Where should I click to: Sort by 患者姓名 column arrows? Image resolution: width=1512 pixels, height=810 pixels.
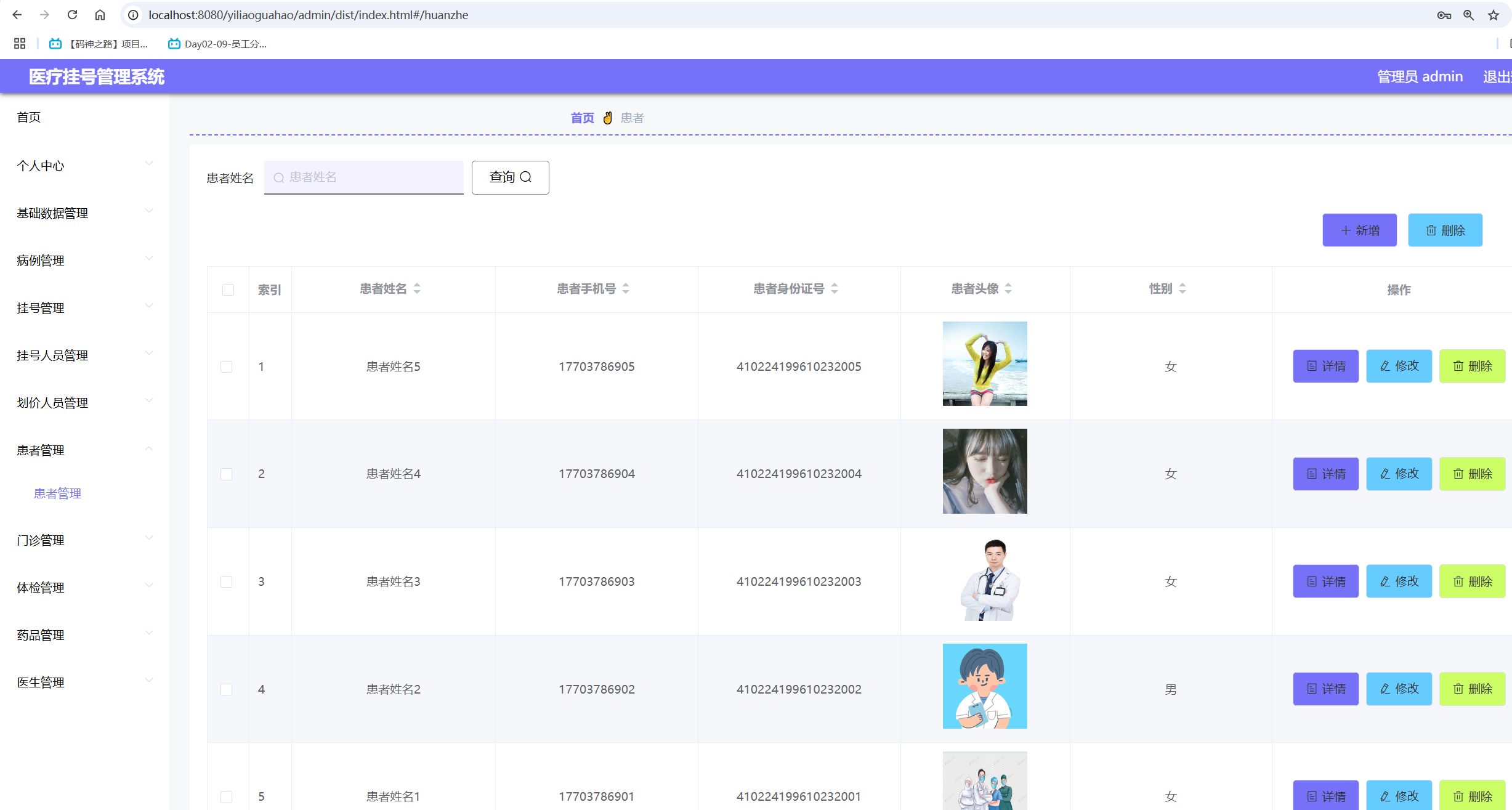[417, 288]
